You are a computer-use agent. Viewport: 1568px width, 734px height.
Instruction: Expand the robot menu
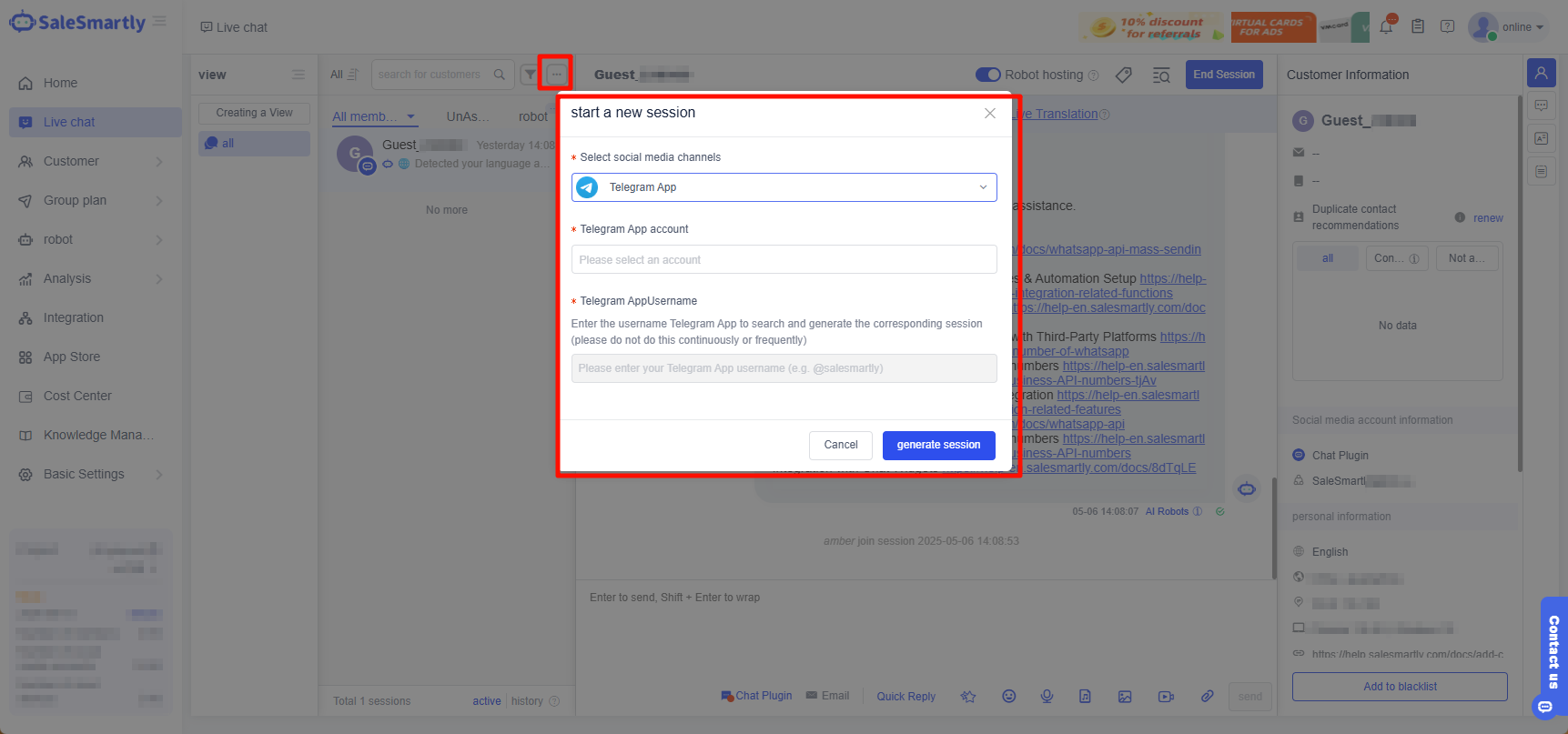(x=95, y=239)
